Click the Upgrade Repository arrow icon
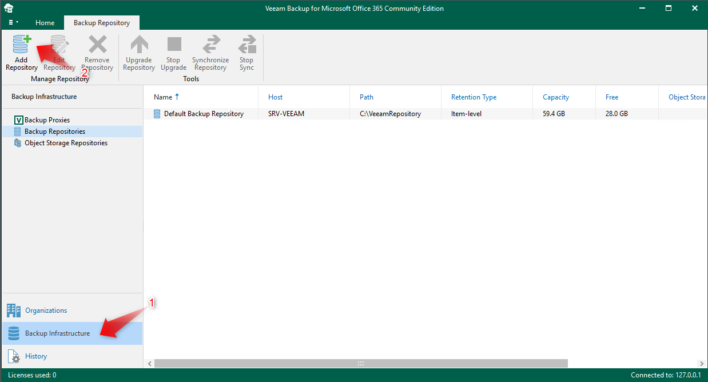The height and width of the screenshot is (382, 708). coord(139,44)
